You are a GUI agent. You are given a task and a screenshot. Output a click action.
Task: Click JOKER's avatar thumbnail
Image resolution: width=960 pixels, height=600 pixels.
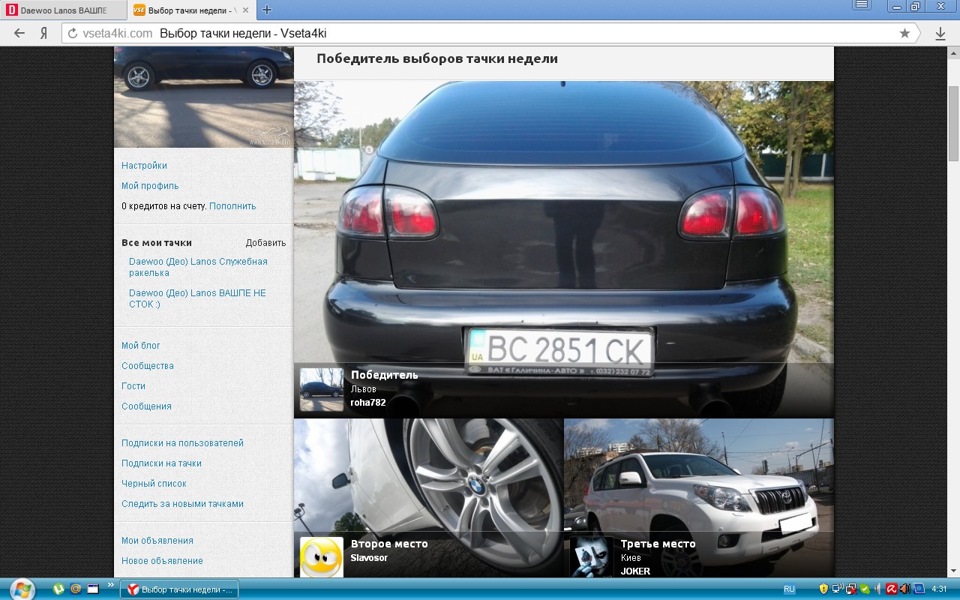591,557
